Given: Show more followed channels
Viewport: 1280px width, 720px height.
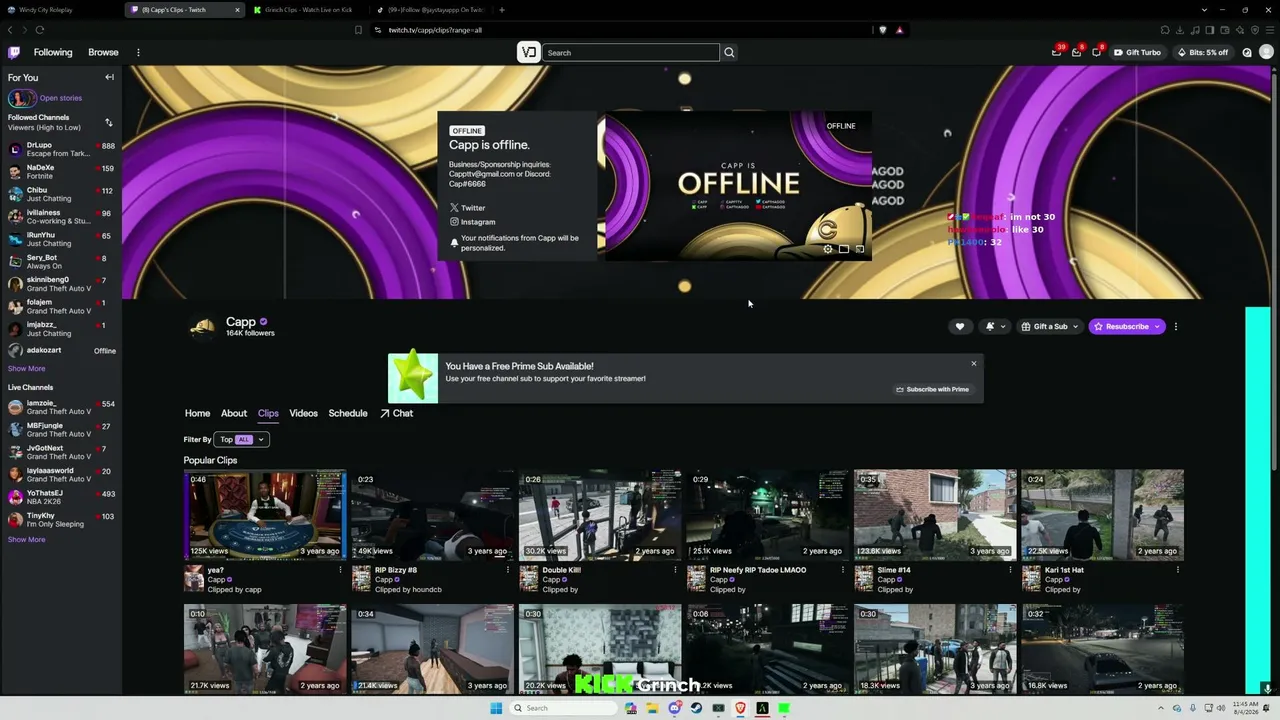Looking at the screenshot, I should click(26, 368).
